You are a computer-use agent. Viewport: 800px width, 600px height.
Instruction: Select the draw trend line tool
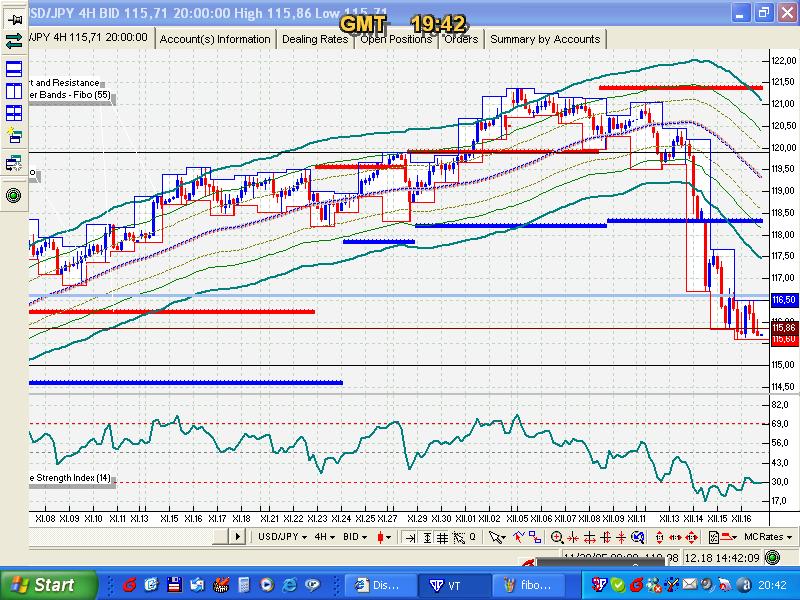coord(518,537)
